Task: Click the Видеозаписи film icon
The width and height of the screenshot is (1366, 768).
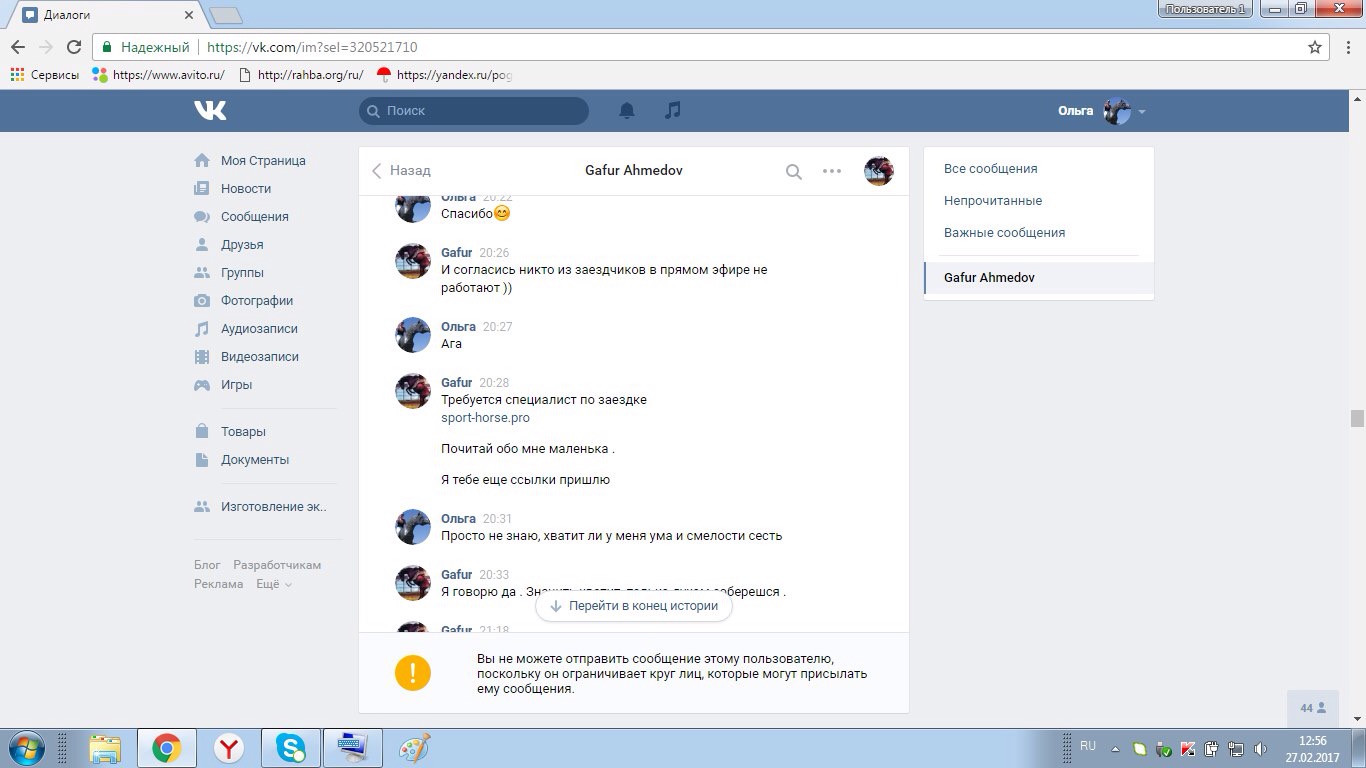Action: click(x=202, y=356)
